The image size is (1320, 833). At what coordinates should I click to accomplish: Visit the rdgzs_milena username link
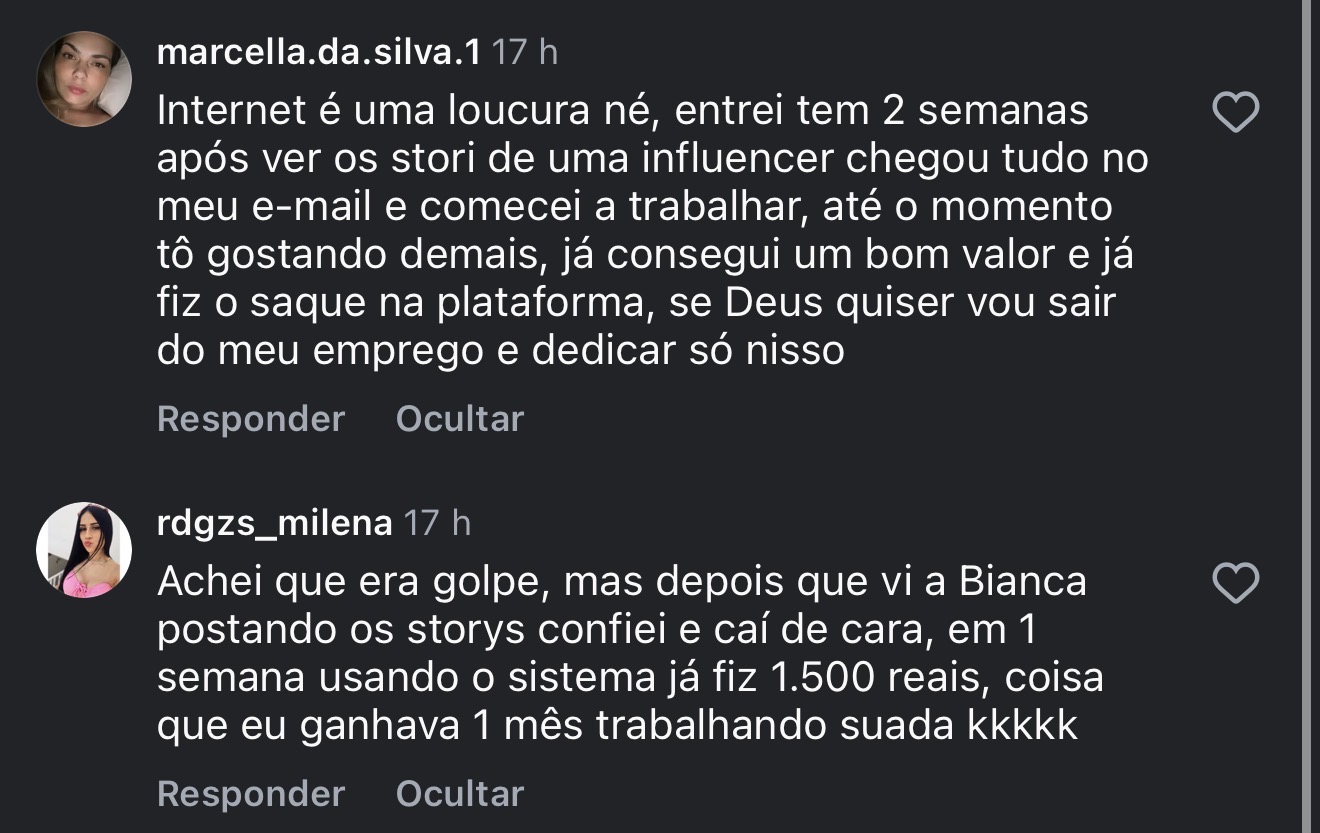coord(274,523)
